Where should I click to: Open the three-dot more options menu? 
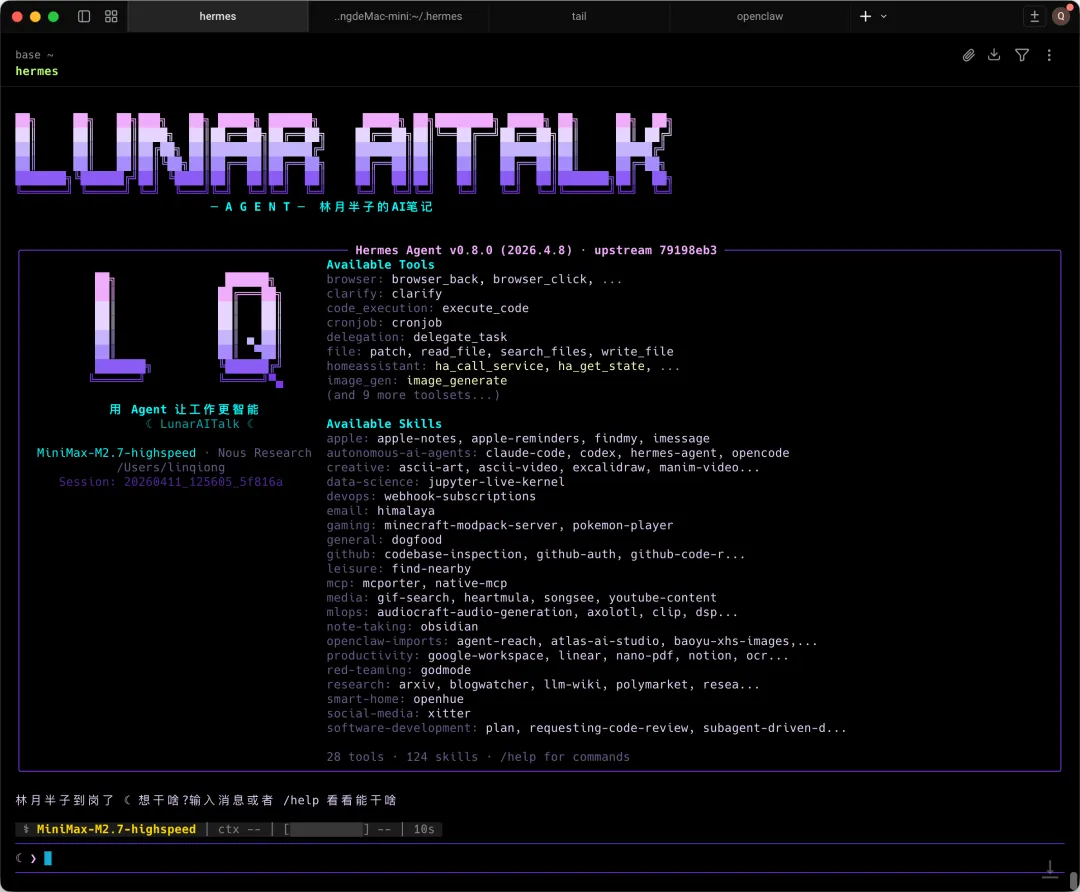[x=1049, y=55]
